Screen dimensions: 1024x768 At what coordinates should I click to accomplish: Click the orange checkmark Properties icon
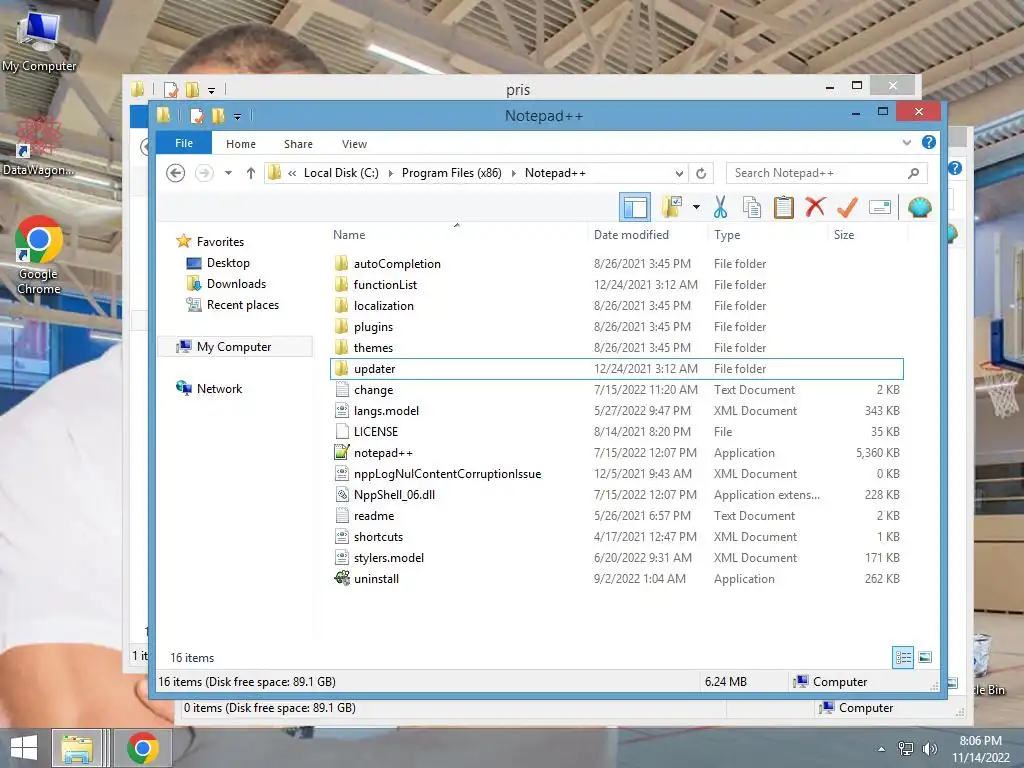[847, 208]
